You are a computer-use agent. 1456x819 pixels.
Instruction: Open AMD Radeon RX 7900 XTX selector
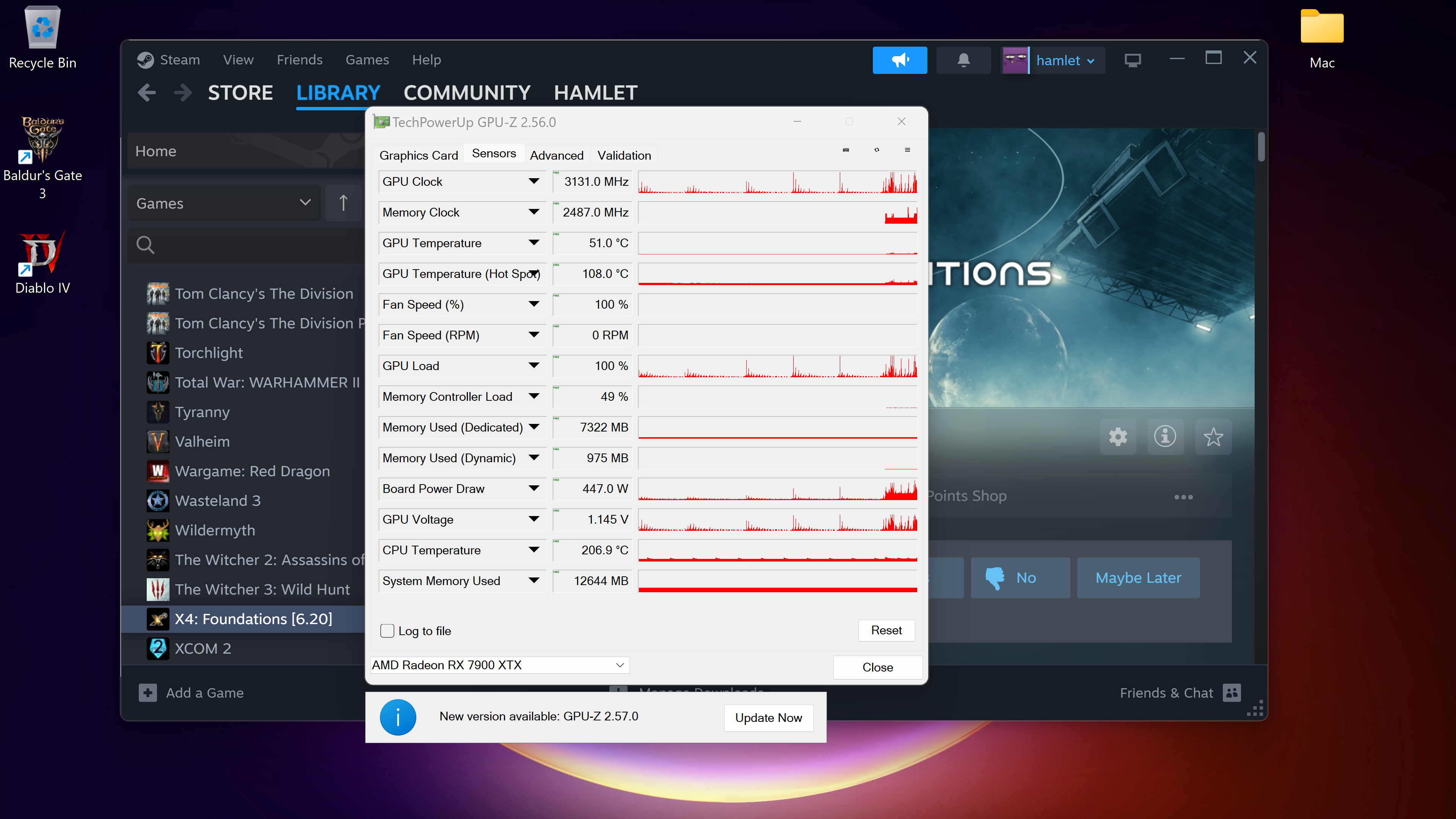click(x=500, y=665)
